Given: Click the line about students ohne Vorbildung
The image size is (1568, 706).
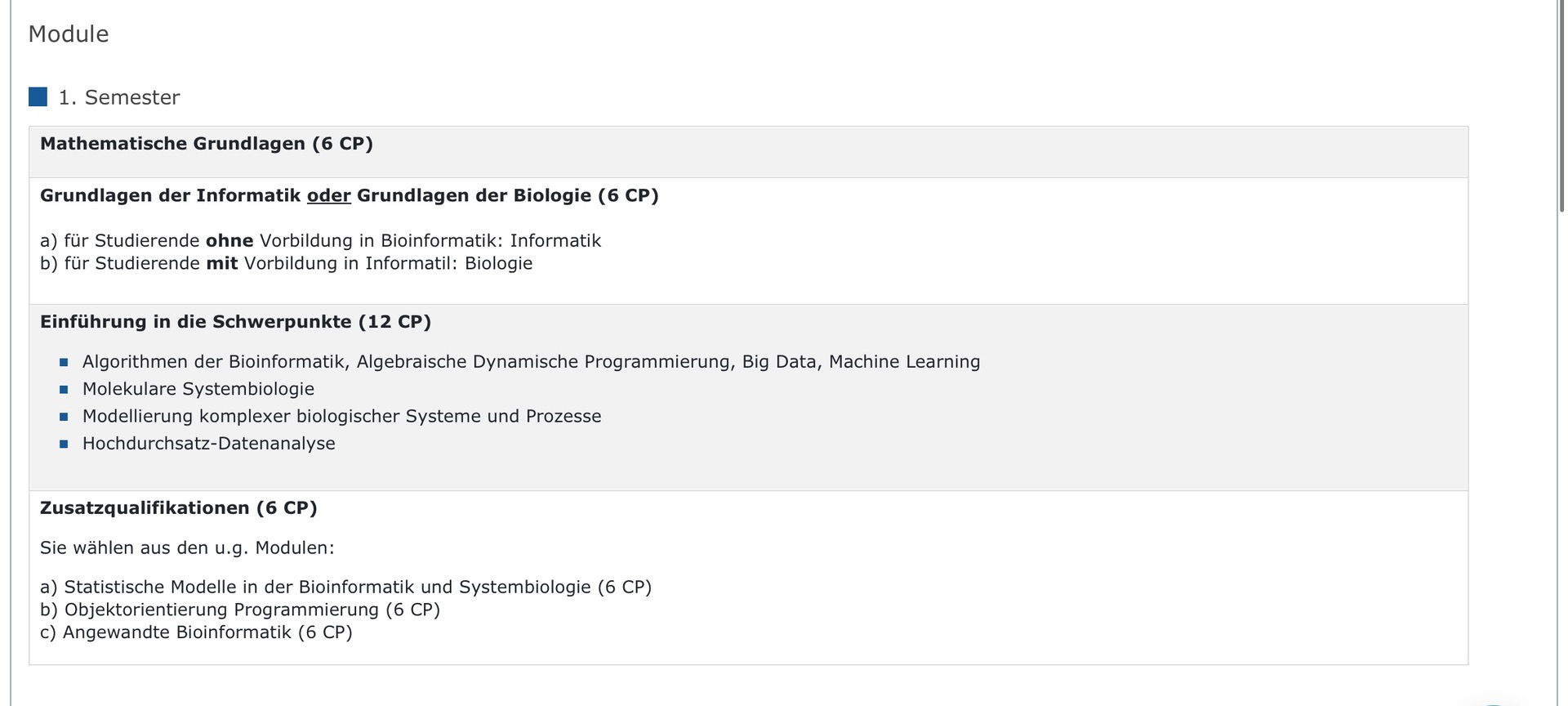Looking at the screenshot, I should tap(320, 241).
